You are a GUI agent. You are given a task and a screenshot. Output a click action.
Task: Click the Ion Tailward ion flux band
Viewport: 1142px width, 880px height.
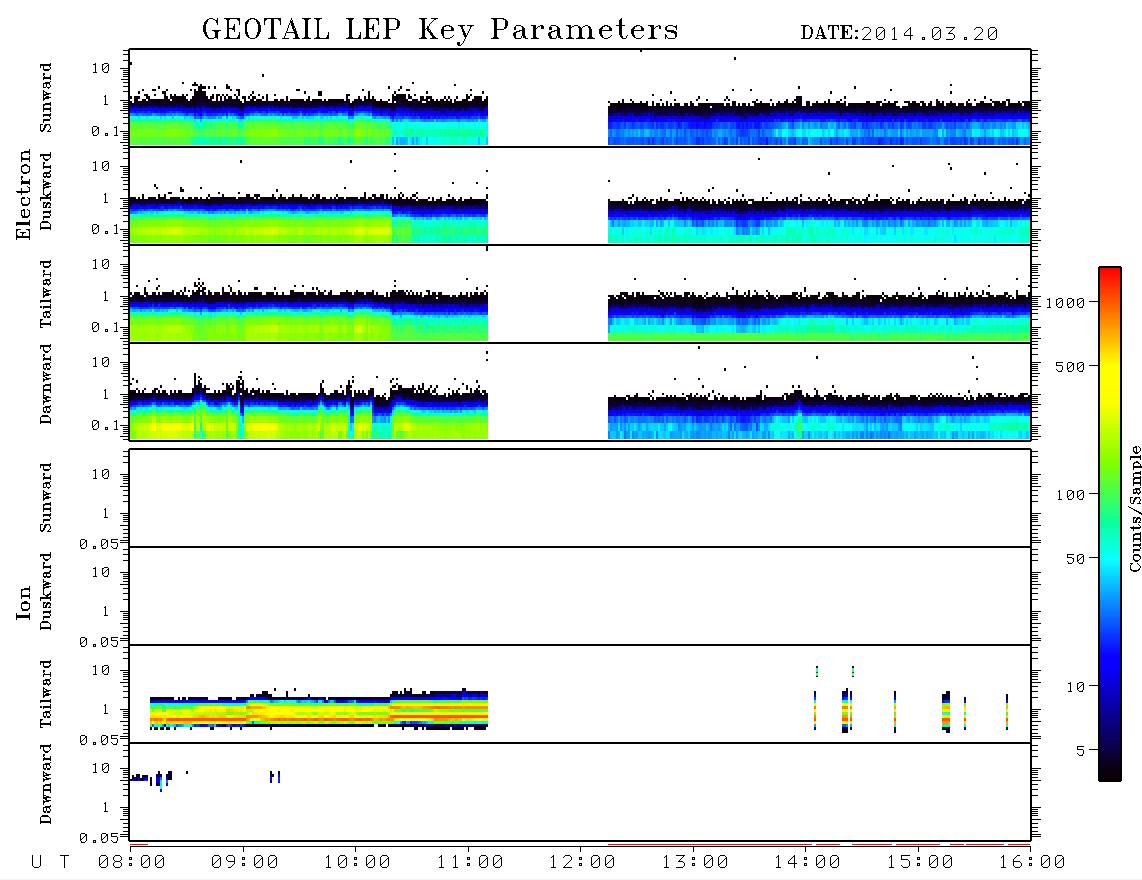click(318, 709)
